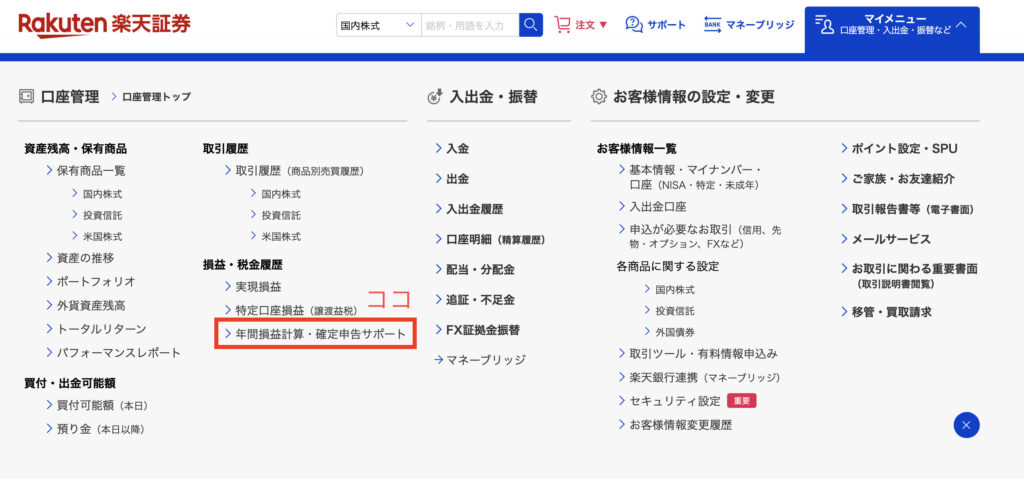The height and width of the screenshot is (479, 1024).
Task: Click the 入出金・振替 yen icon
Action: pos(435,97)
